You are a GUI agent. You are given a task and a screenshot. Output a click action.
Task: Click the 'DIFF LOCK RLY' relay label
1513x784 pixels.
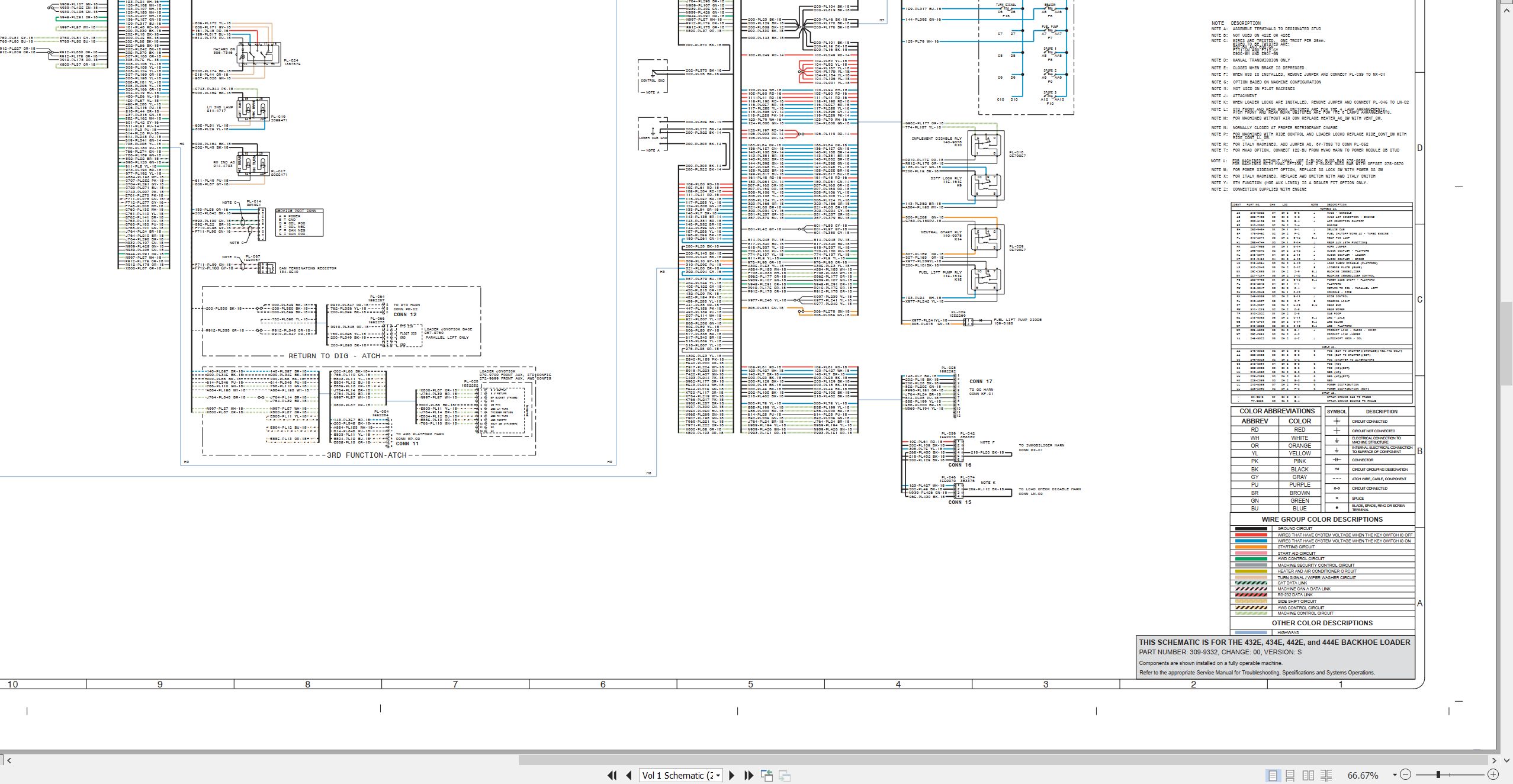tap(946, 178)
